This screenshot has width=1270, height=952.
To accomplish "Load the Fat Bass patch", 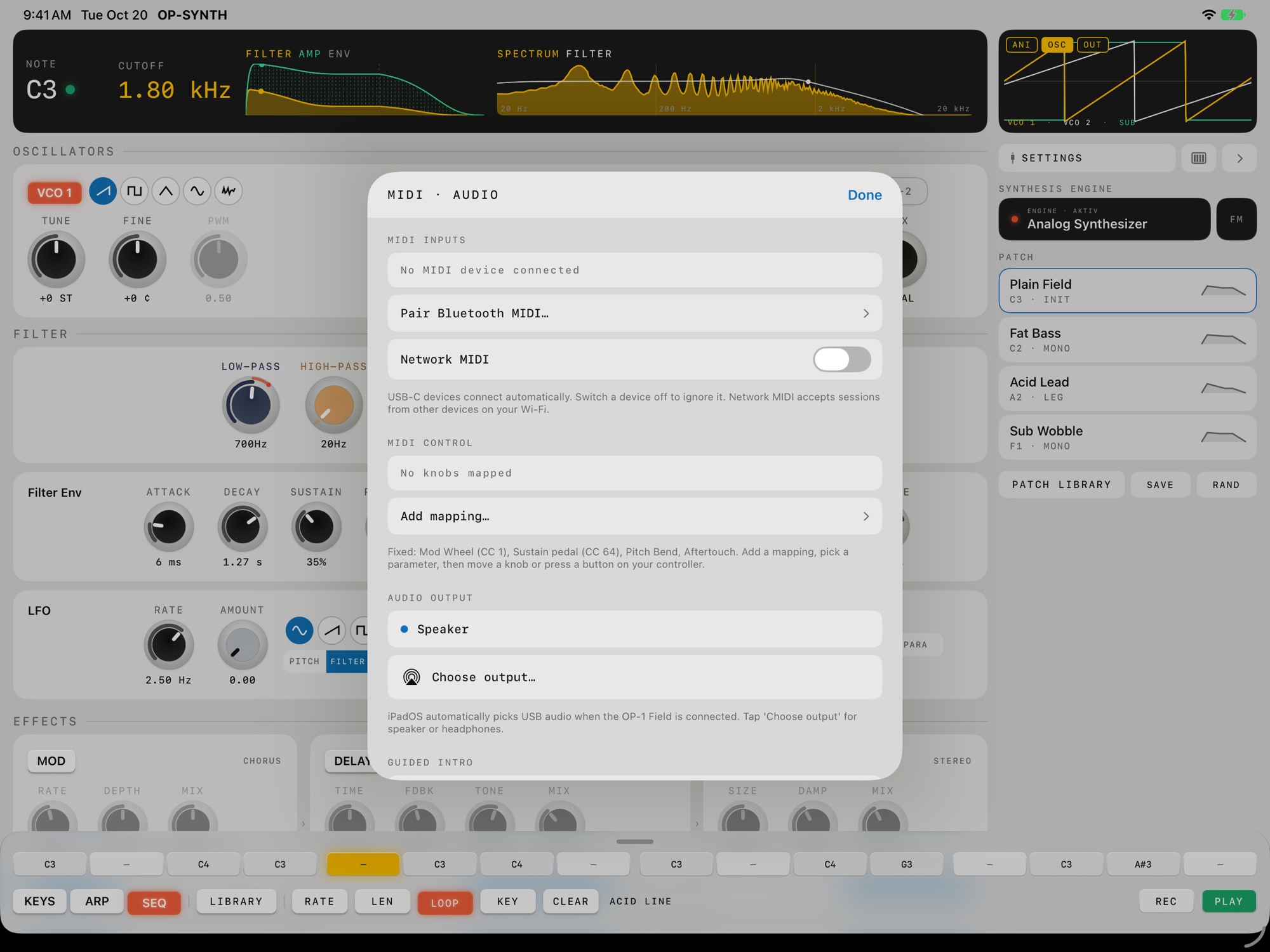I will pos(1127,340).
